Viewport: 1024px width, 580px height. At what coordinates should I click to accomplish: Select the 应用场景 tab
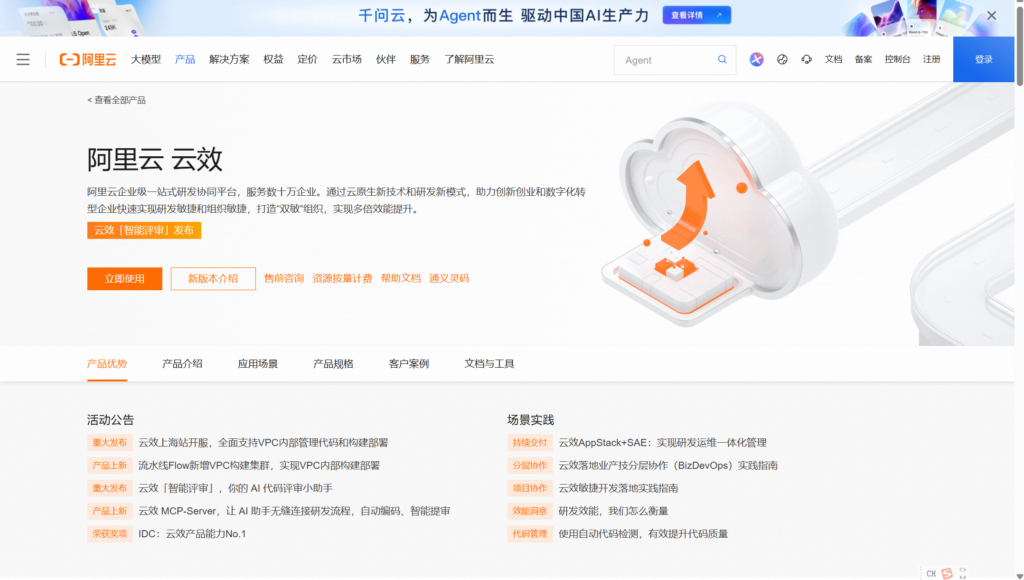(258, 364)
